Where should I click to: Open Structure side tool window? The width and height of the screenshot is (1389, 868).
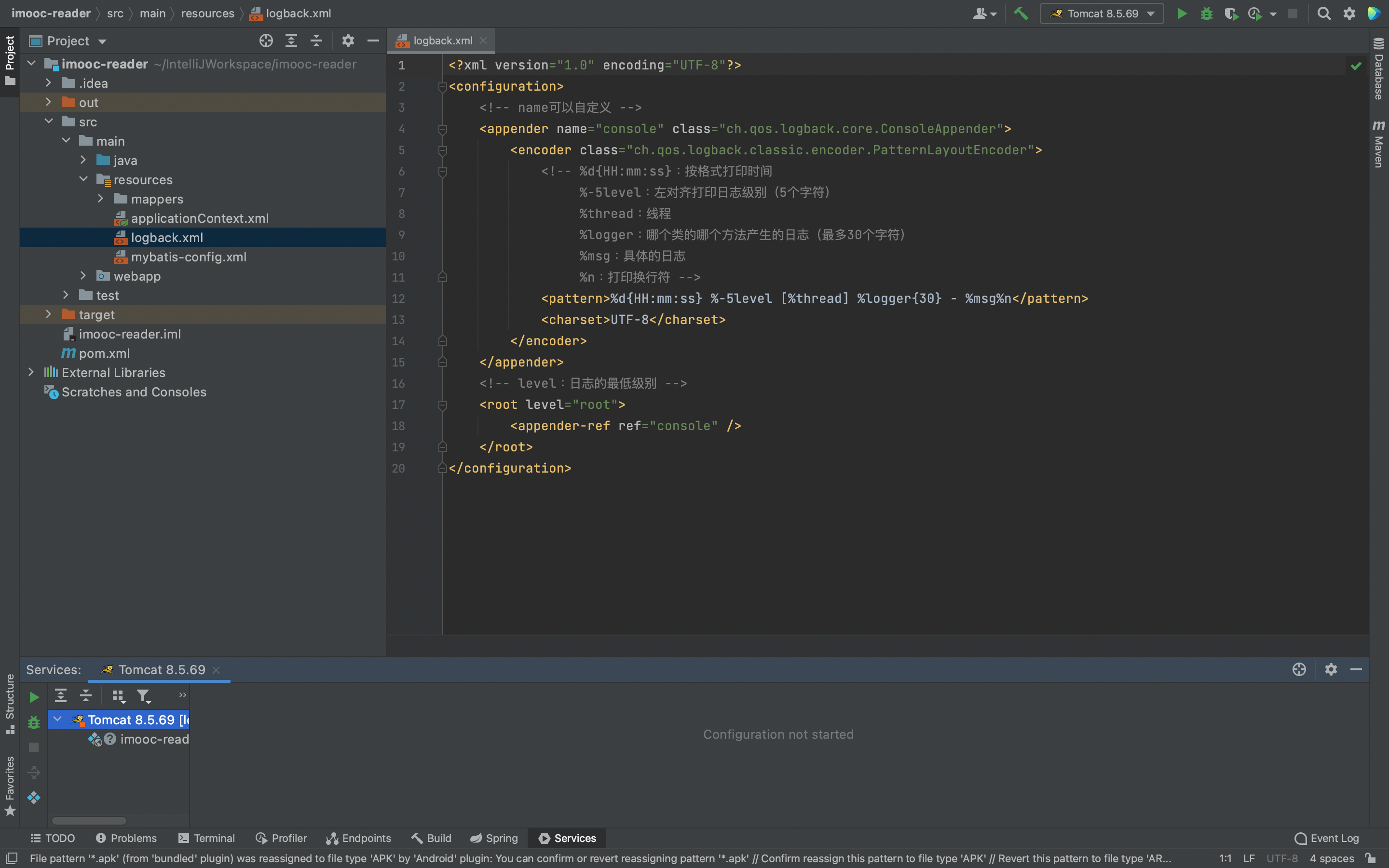click(10, 704)
